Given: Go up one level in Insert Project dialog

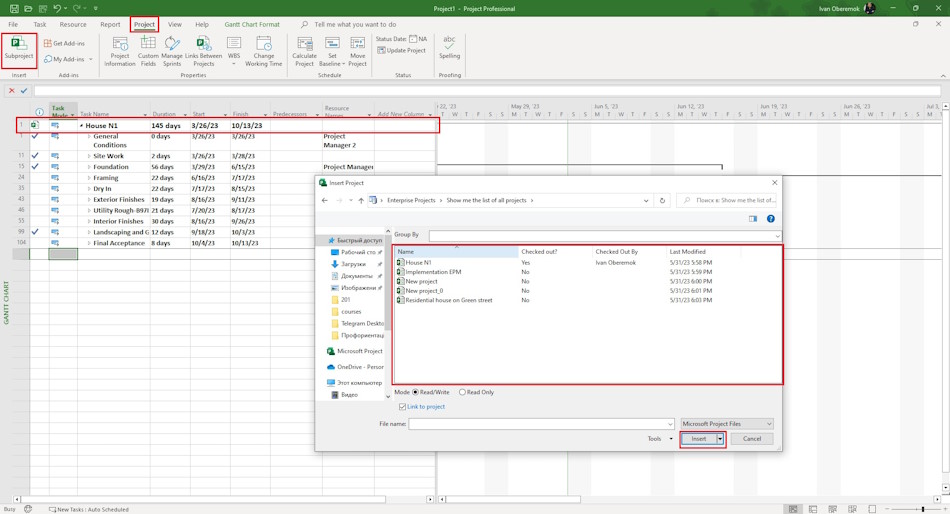Looking at the screenshot, I should point(360,201).
